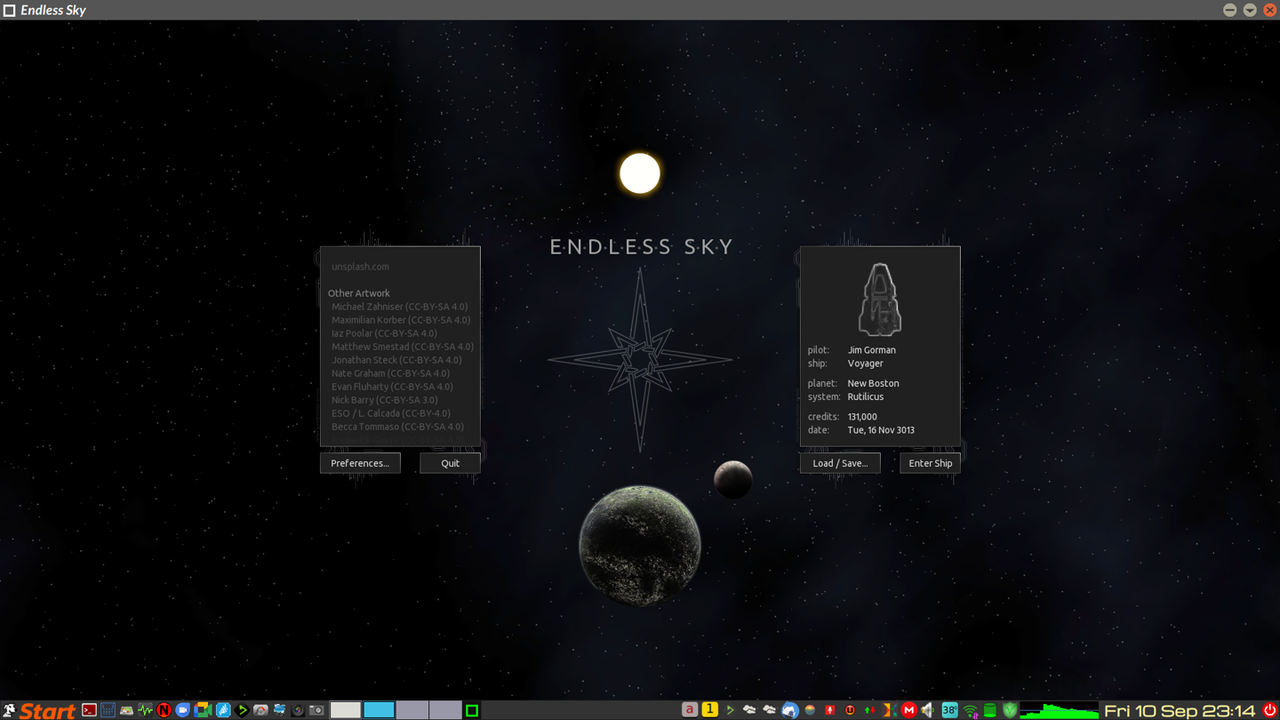Launch the calculator app
1280x720 pixels.
tap(107, 710)
